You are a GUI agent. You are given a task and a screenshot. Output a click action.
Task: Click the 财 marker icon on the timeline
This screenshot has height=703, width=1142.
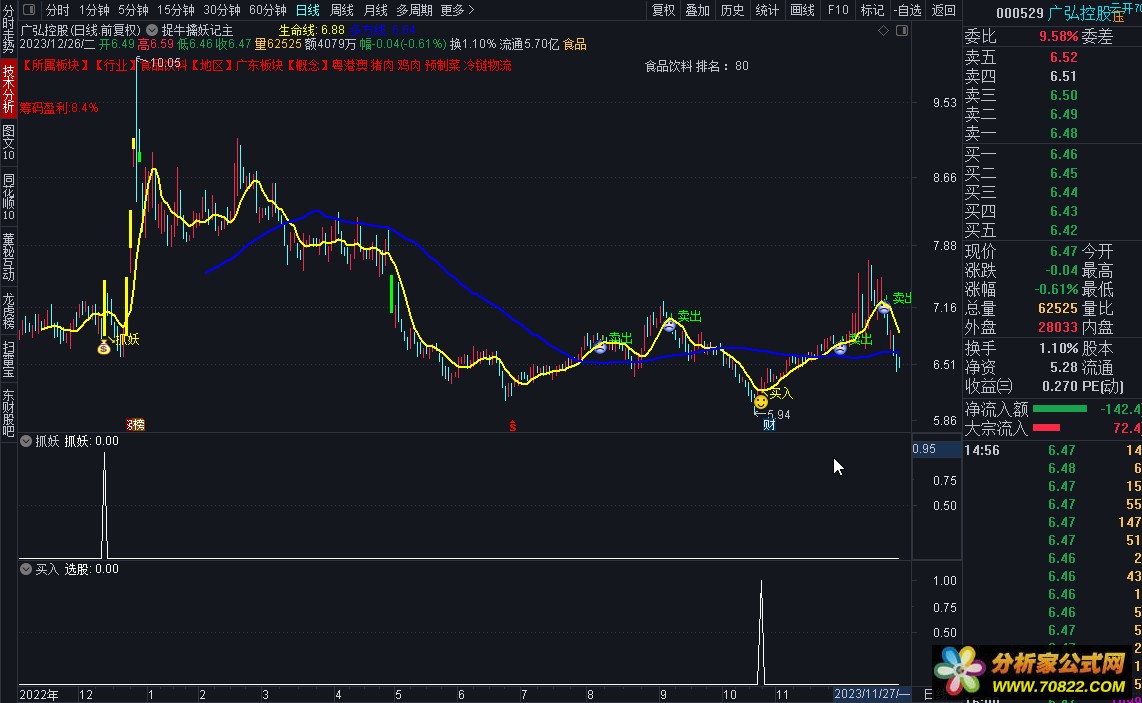coord(769,425)
